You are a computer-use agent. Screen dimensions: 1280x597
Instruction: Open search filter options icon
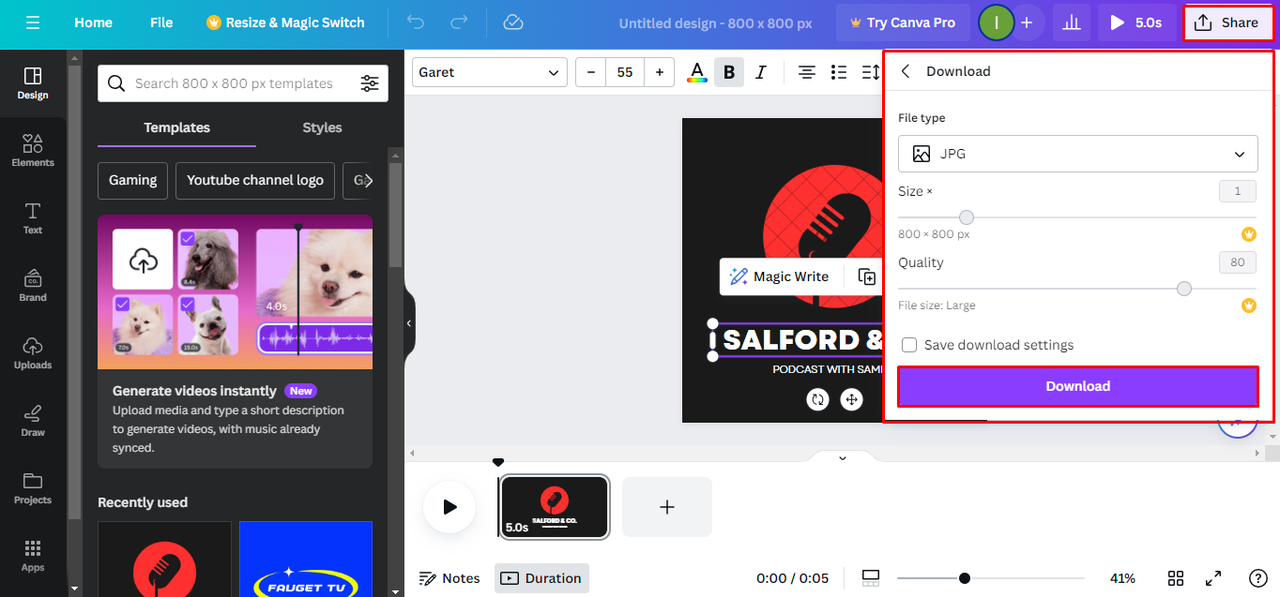tap(370, 84)
